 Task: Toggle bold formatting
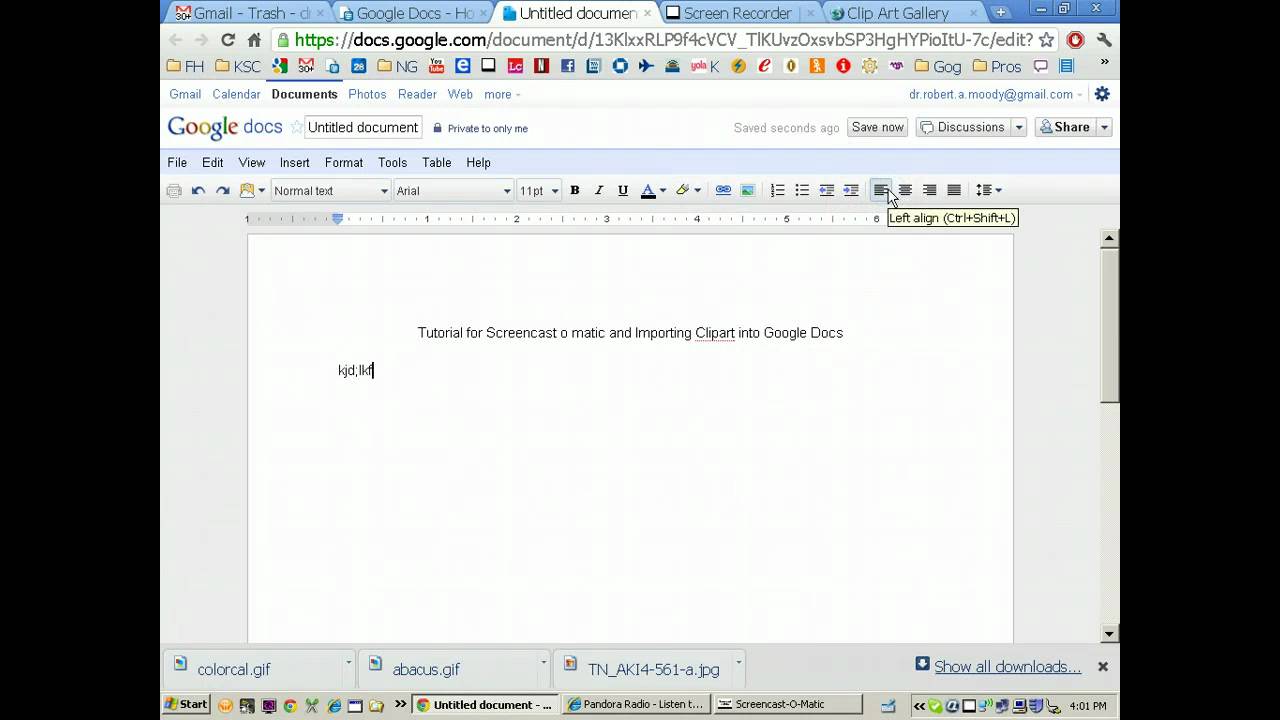pos(575,191)
